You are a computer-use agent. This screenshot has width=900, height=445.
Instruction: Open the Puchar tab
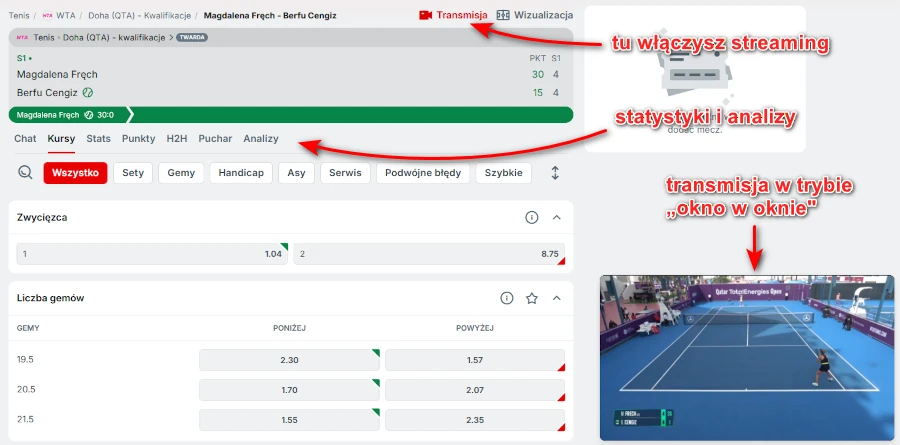pyautogui.click(x=215, y=138)
